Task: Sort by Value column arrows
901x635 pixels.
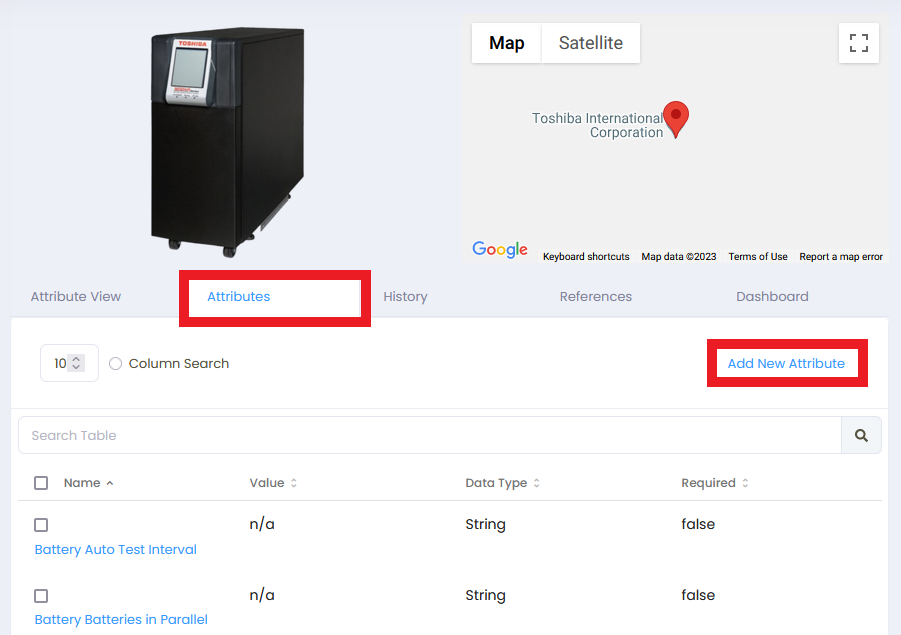Action: tap(293, 483)
